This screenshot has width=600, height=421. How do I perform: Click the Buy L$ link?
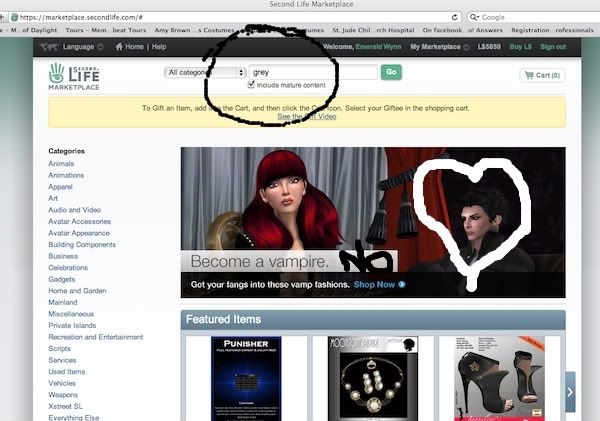(520, 47)
